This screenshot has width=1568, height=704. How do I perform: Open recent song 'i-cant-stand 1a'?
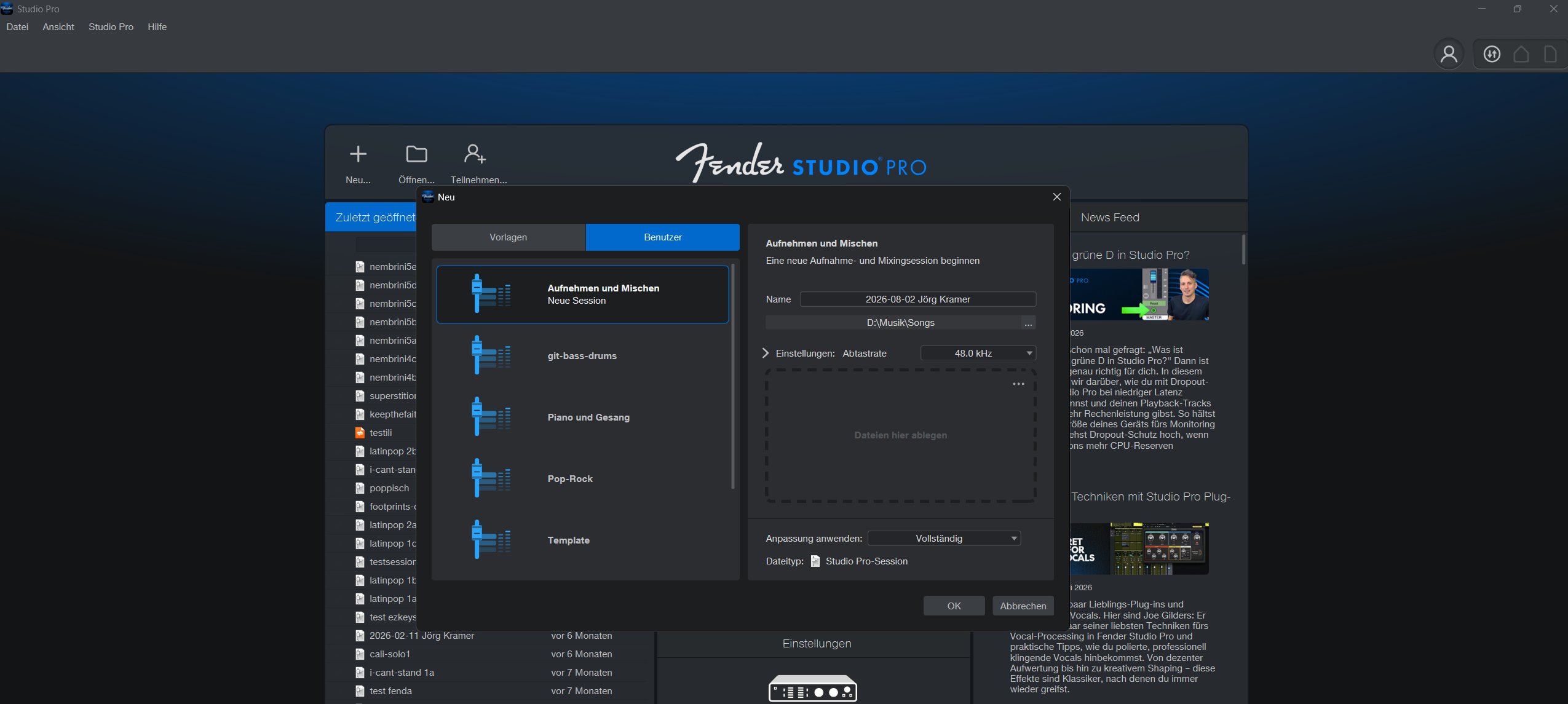tap(402, 673)
